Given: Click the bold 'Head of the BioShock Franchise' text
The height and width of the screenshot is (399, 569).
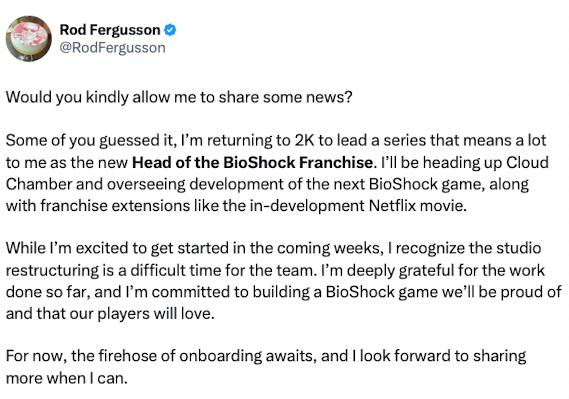Looking at the screenshot, I should 252,163.
